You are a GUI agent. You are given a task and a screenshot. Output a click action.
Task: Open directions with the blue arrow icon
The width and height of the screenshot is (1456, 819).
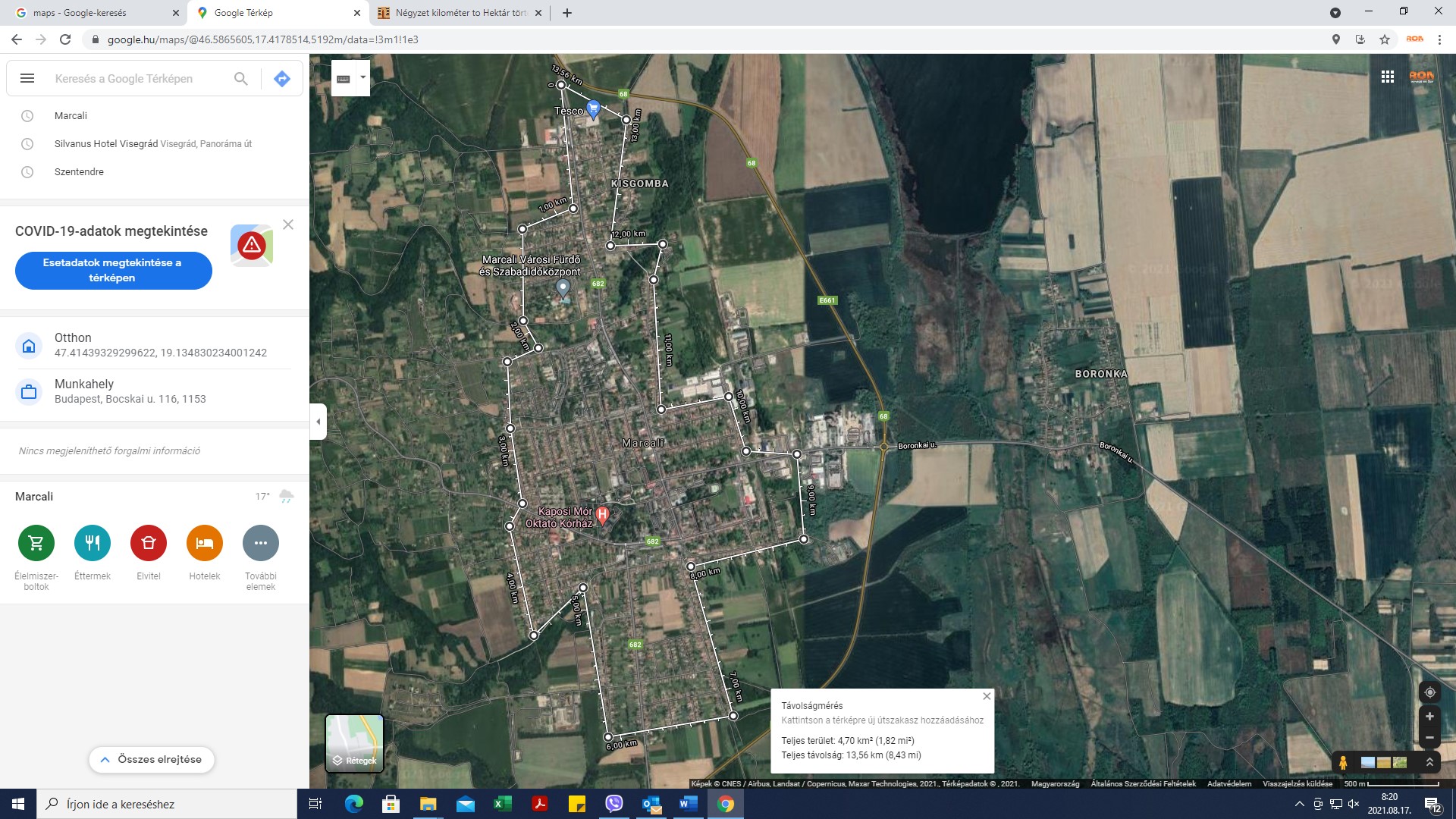pyautogui.click(x=282, y=78)
